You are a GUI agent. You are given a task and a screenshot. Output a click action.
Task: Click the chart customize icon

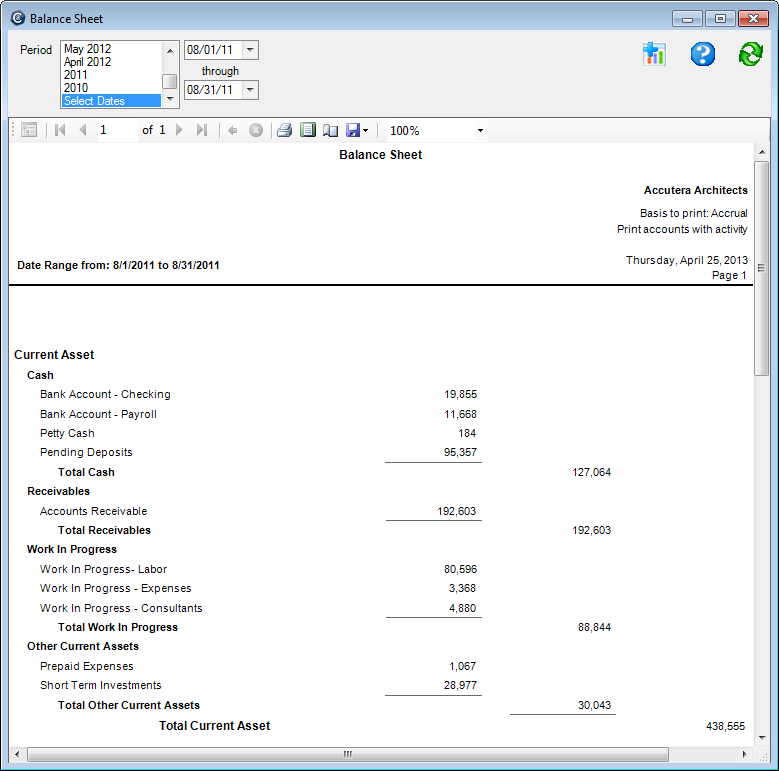(x=654, y=54)
